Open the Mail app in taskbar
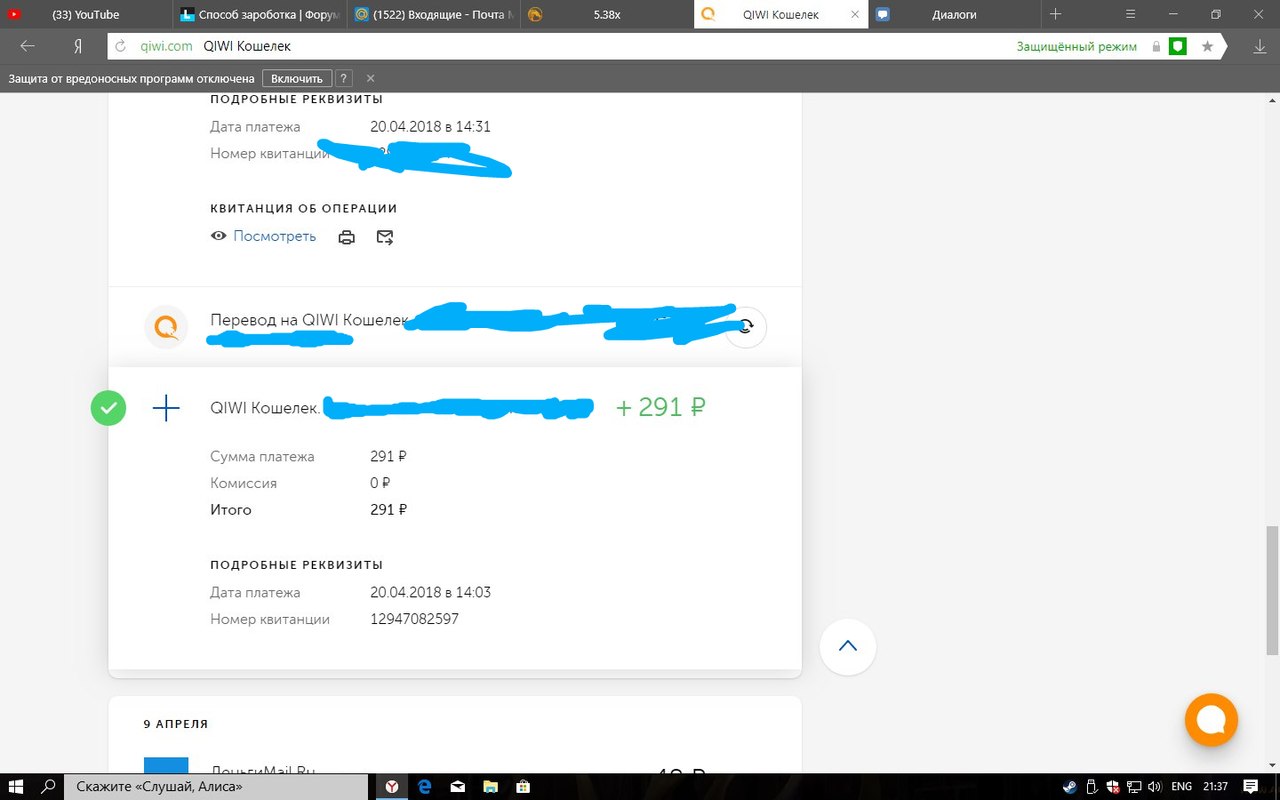 (x=457, y=786)
